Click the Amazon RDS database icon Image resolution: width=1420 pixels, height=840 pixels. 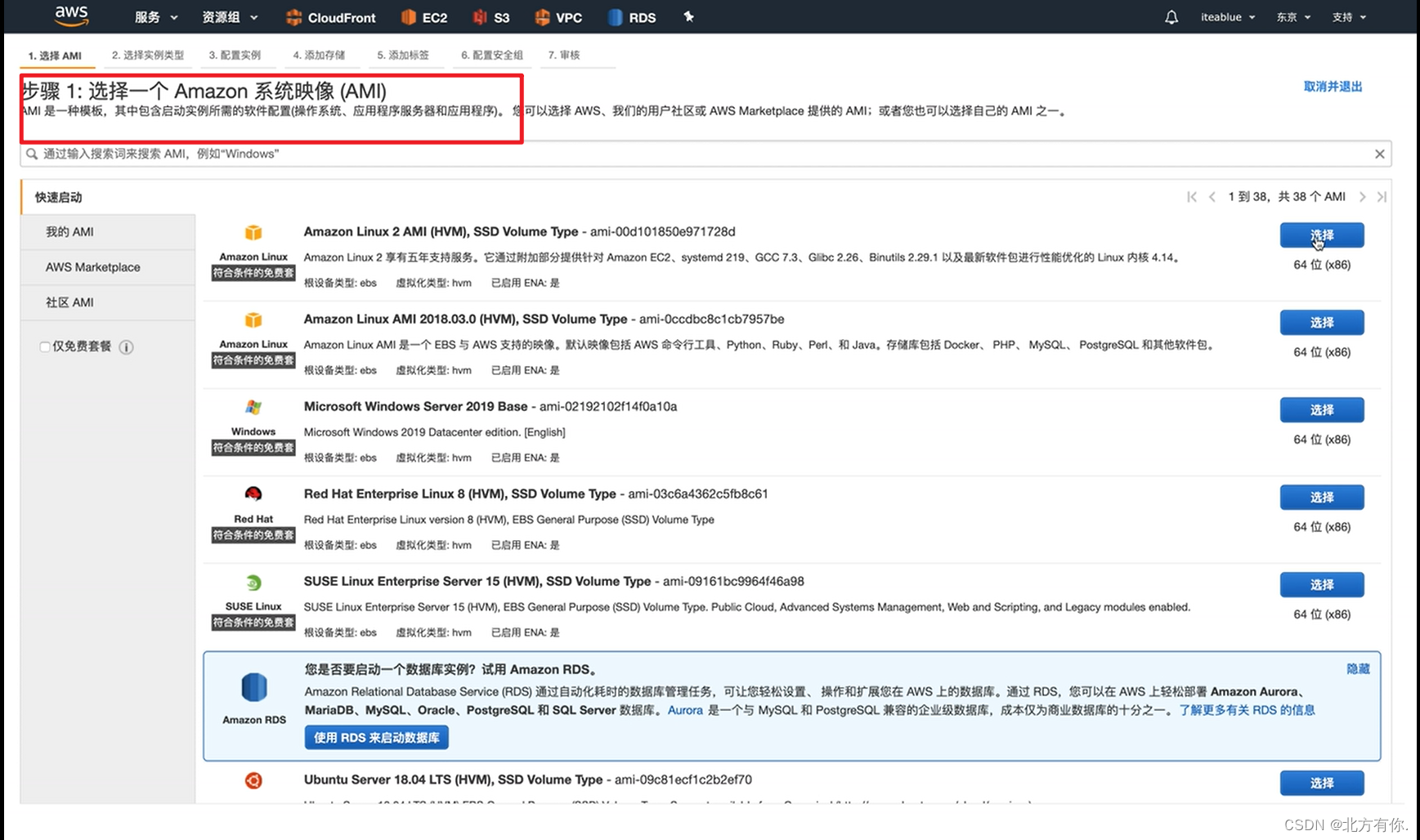tap(254, 687)
